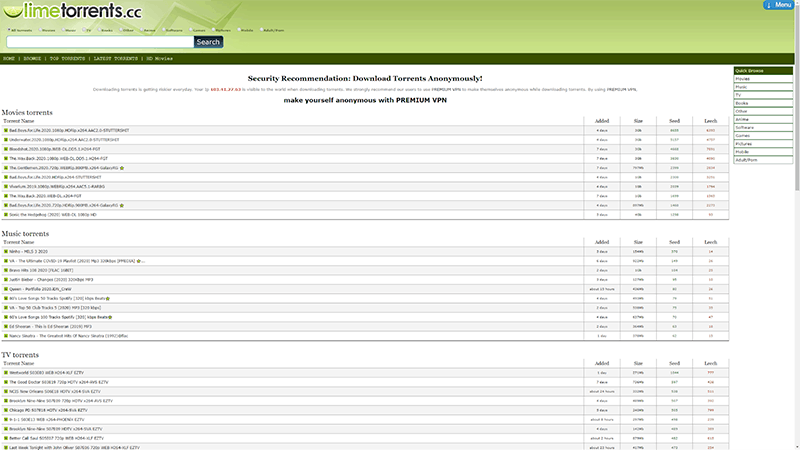Click download icon beside Sonic the Hedgehog torrent
The width and height of the screenshot is (800, 450).
6,215
